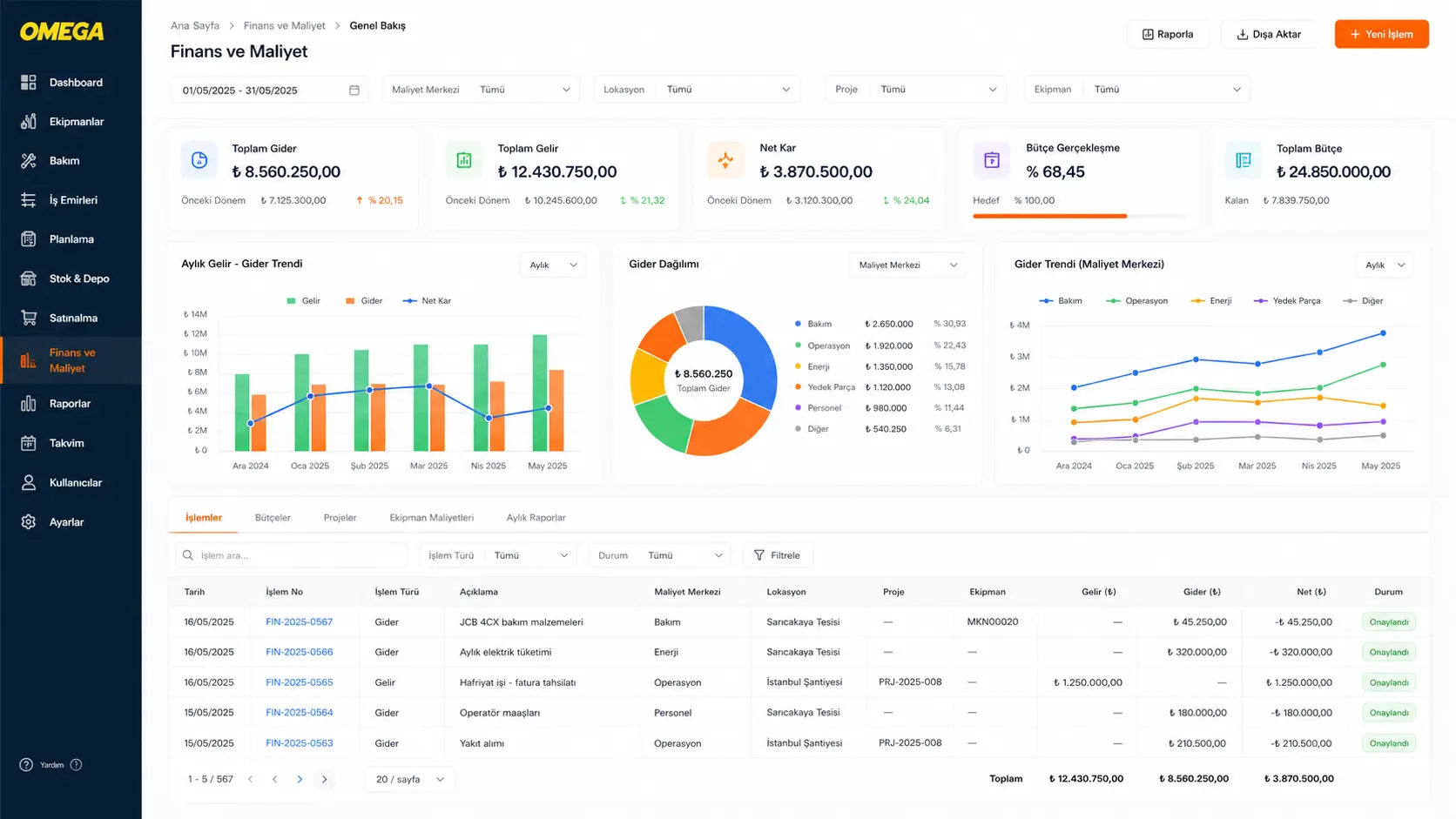
Task: Toggle the Enerji legend in cost center trend
Action: point(1211,301)
